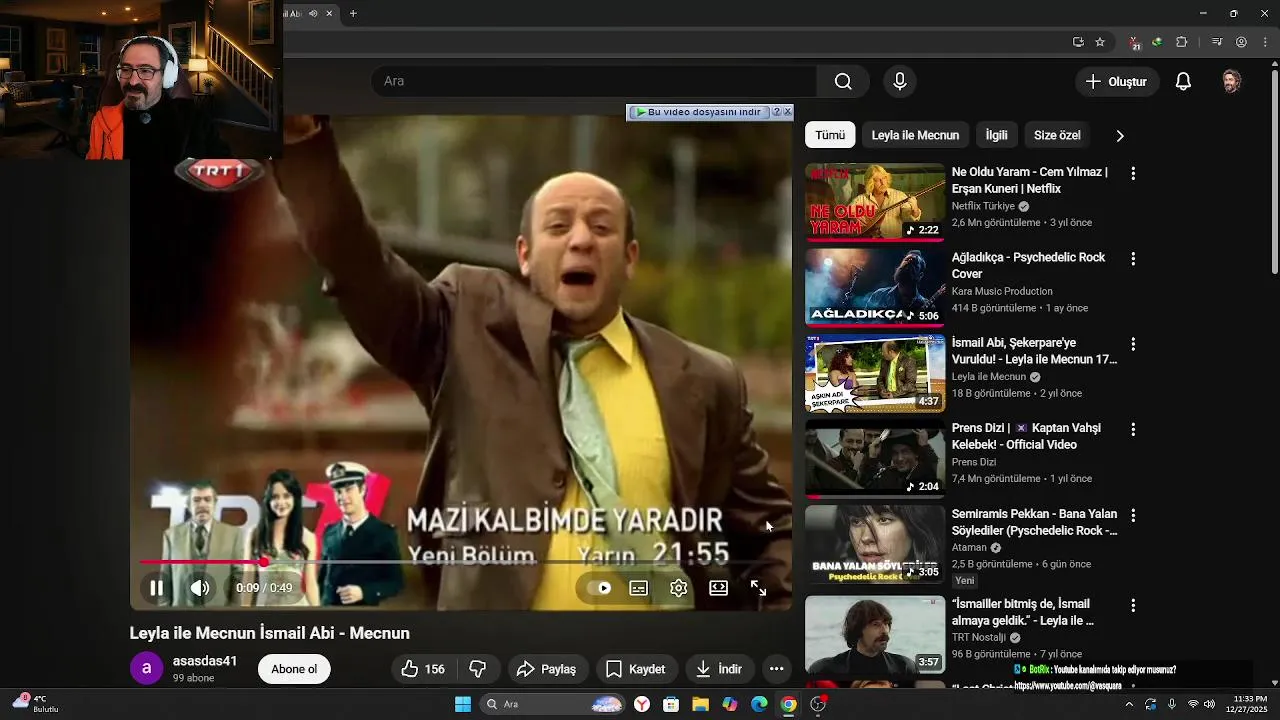The height and width of the screenshot is (720, 1280).
Task: Select the İlgili filter chip
Action: (996, 135)
